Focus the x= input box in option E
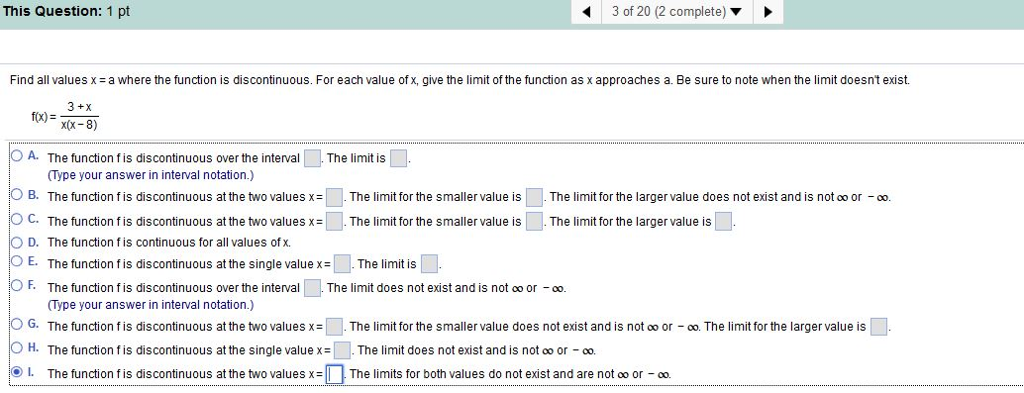Viewport: 1024px width, 393px height. coord(342,264)
